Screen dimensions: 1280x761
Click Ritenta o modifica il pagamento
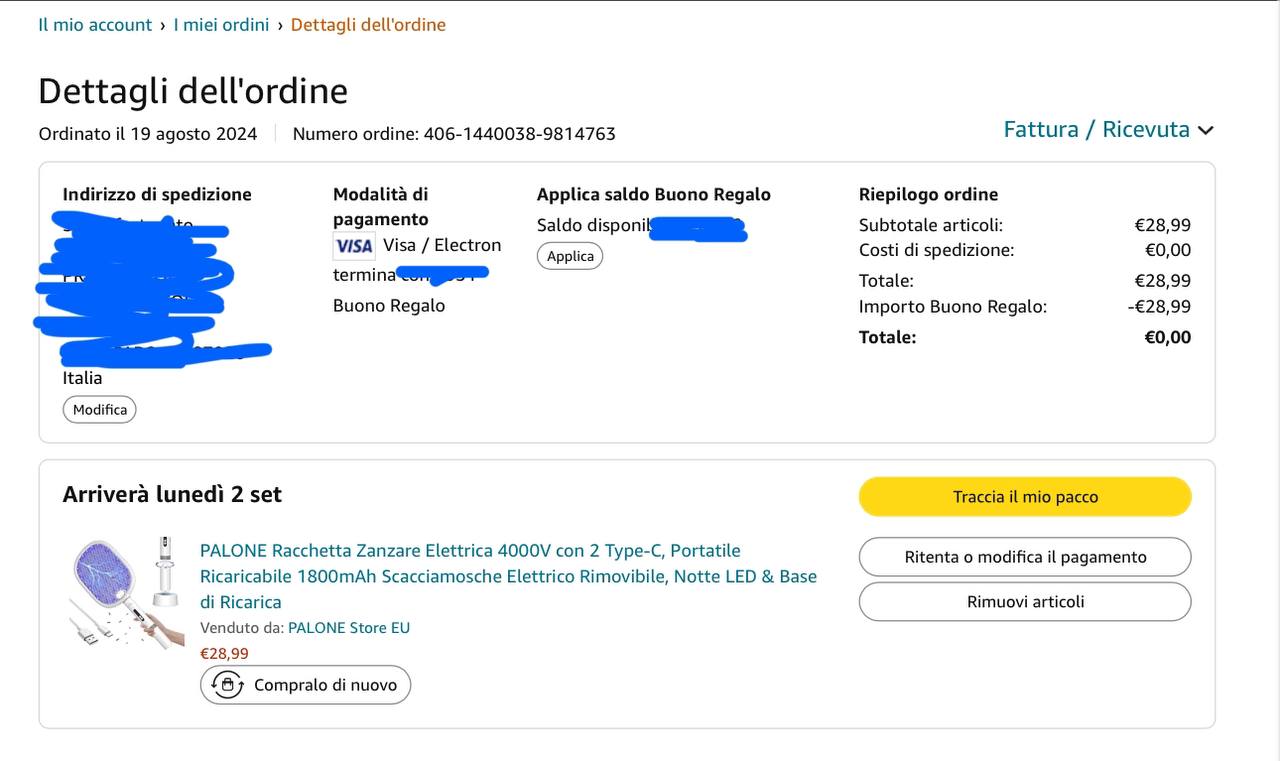click(1025, 557)
